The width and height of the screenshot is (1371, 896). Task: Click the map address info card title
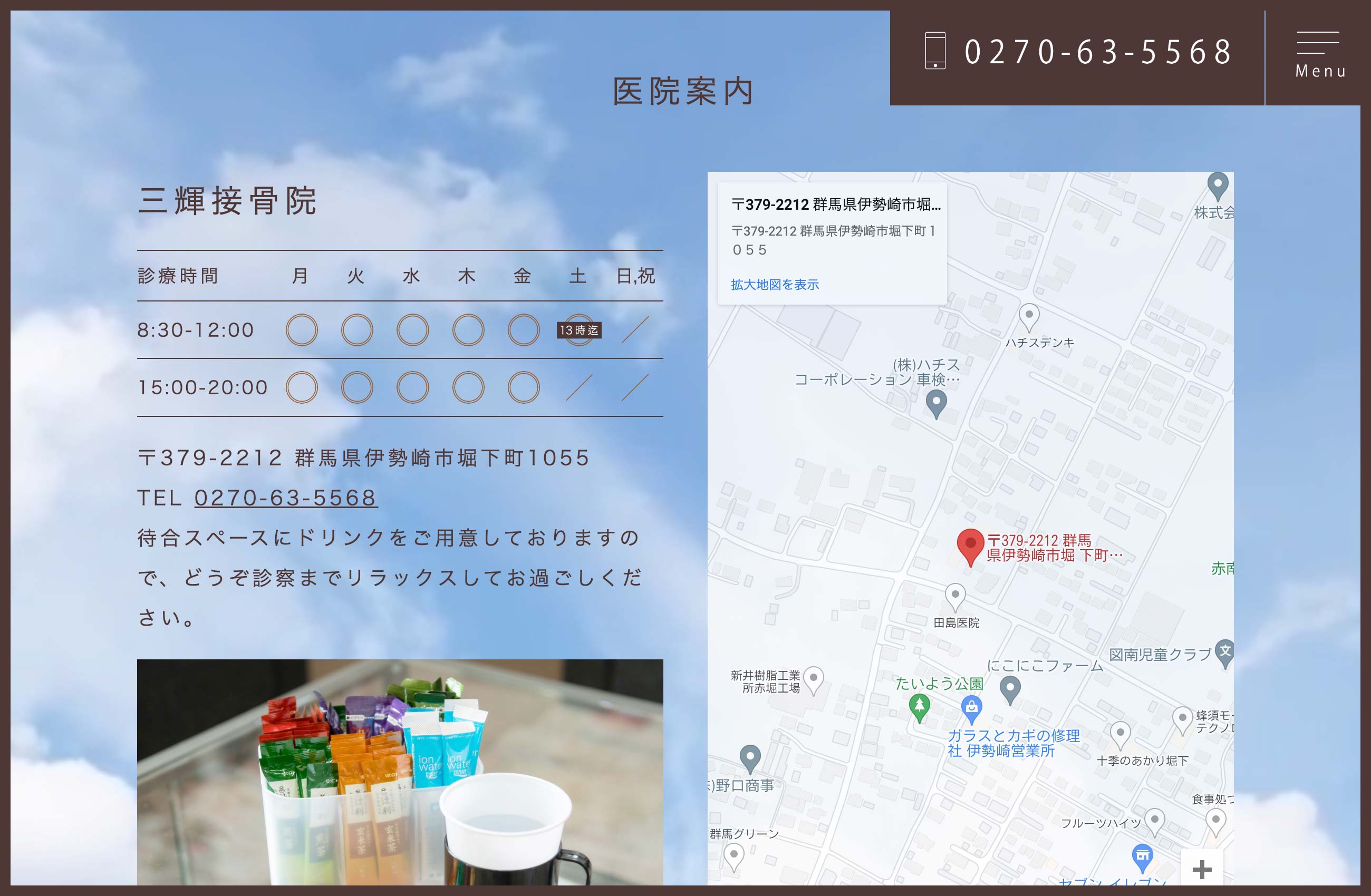[x=835, y=204]
